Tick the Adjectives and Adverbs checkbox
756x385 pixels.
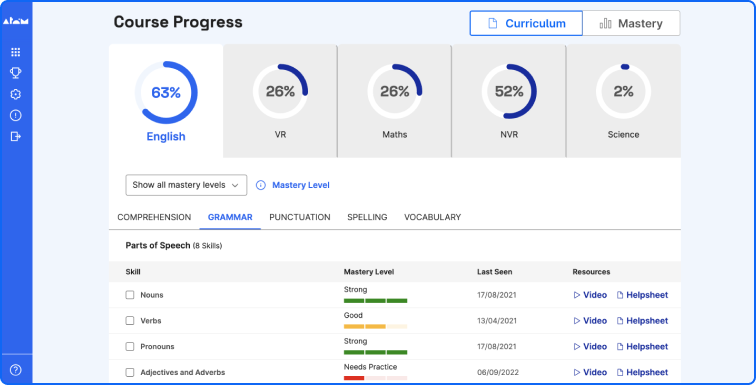pos(130,372)
